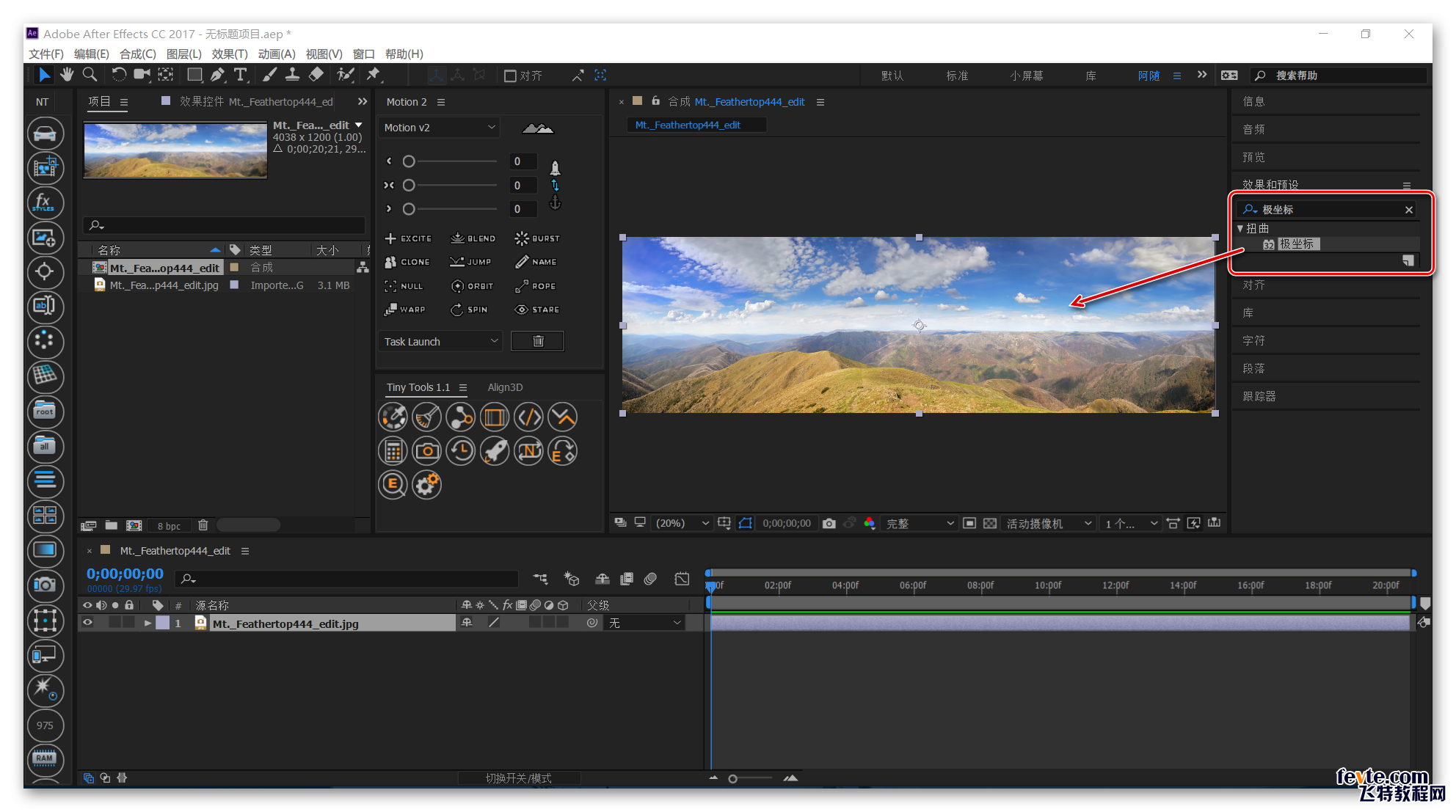Expand layer 1 properties triangle
The image size is (1456, 812).
[148, 623]
